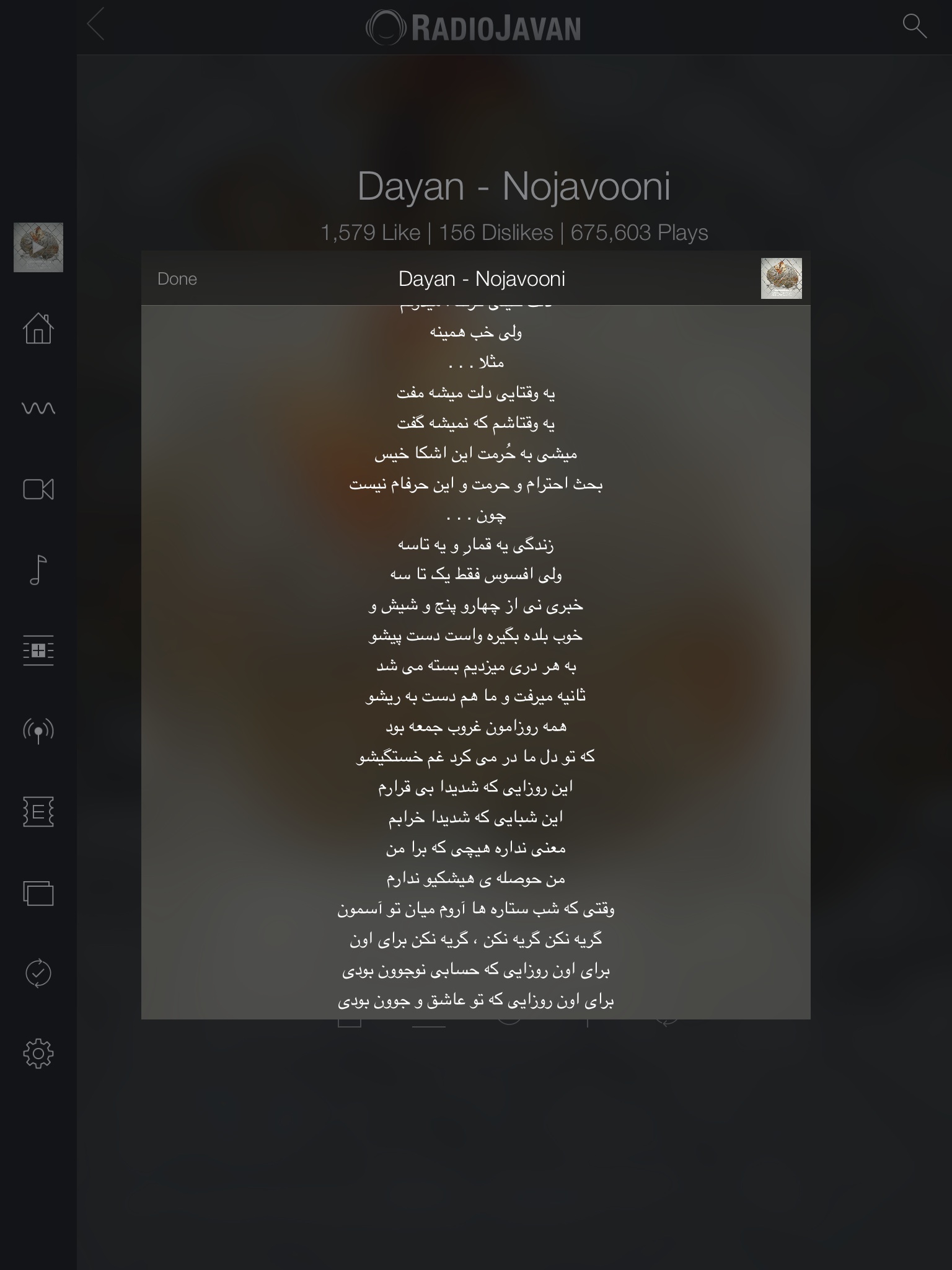Tap the large Dayan - Nojavooni song title
The height and width of the screenshot is (1270, 952).
(x=514, y=186)
